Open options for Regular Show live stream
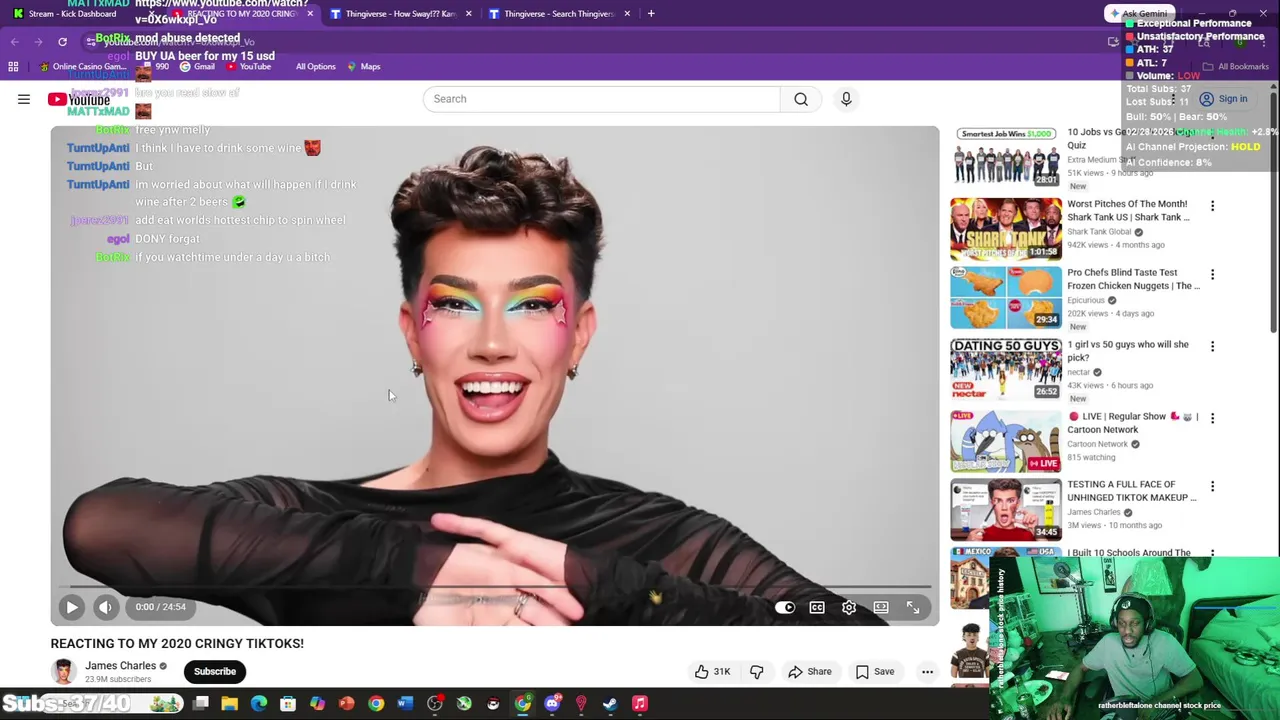Image resolution: width=1280 pixels, height=720 pixels. pyautogui.click(x=1212, y=418)
